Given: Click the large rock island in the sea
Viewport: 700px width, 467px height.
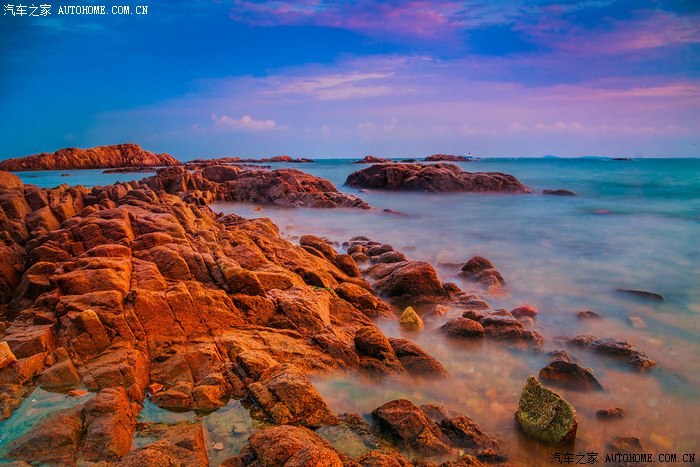Looking at the screenshot, I should (x=435, y=178).
